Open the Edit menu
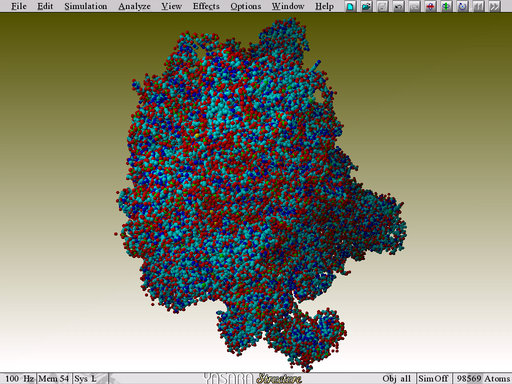This screenshot has height=384, width=512. [45, 6]
